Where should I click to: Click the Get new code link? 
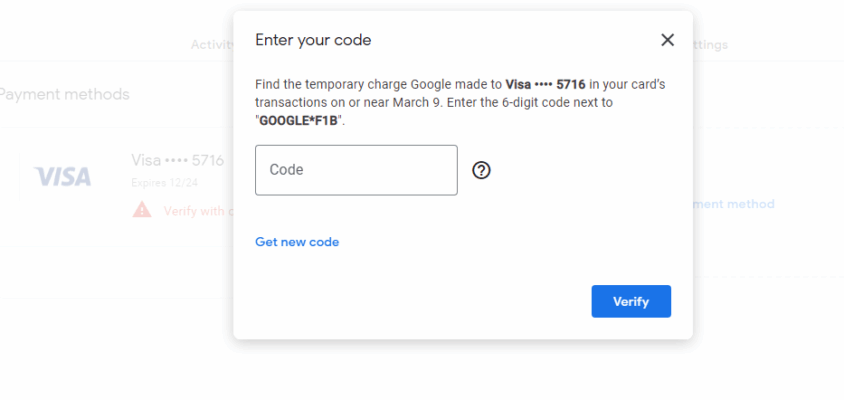[x=297, y=242]
